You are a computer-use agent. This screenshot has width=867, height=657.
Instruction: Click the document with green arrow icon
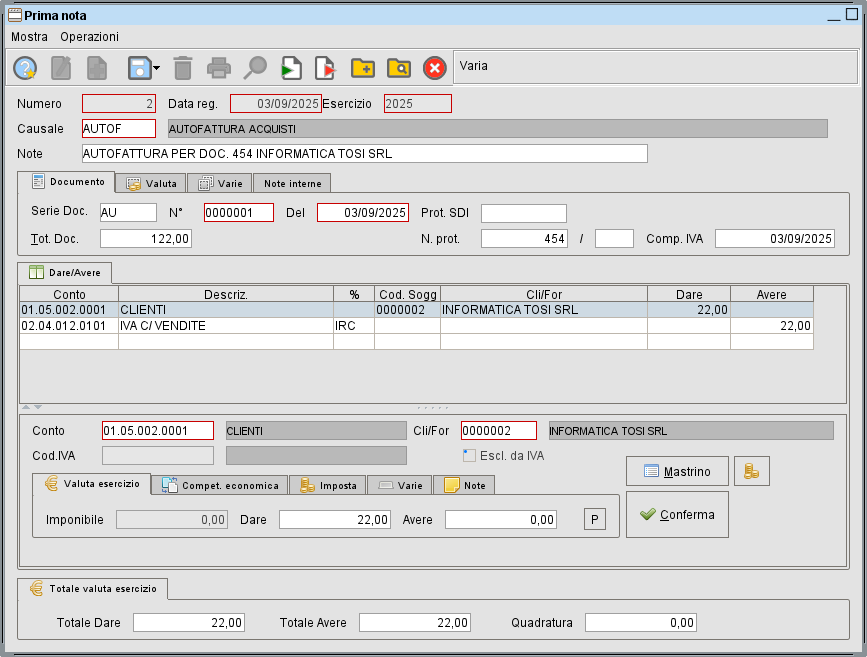pyautogui.click(x=291, y=68)
